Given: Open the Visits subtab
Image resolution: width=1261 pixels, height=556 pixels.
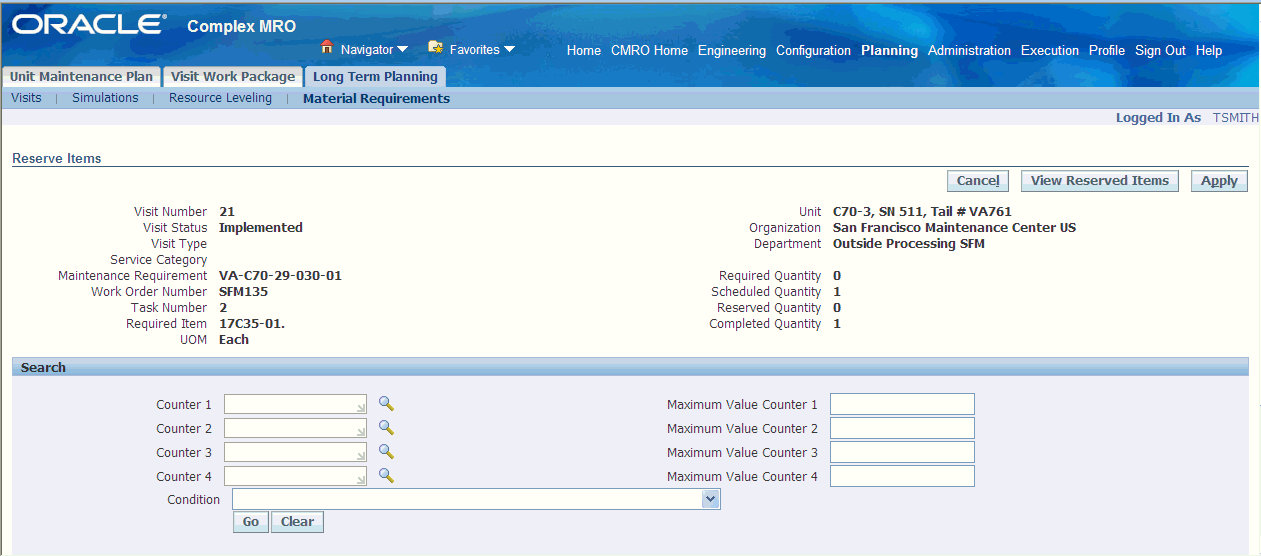Looking at the screenshot, I should (26, 98).
